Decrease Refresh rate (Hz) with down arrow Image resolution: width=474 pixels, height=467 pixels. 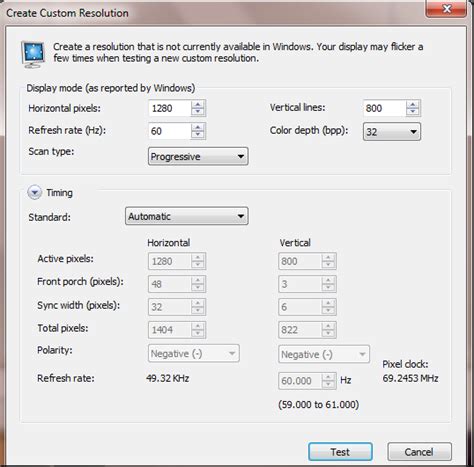[x=198, y=135]
